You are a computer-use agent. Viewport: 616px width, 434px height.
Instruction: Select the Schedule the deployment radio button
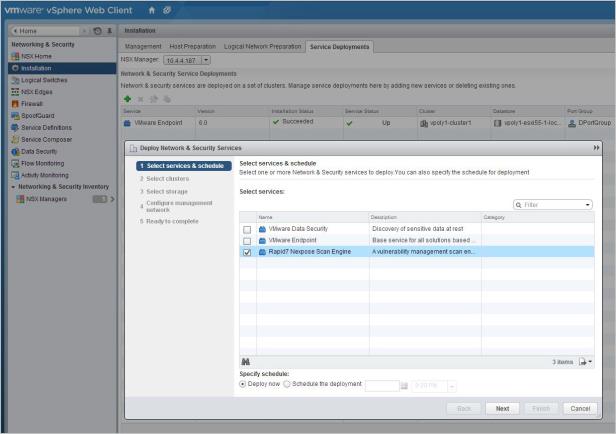point(288,384)
